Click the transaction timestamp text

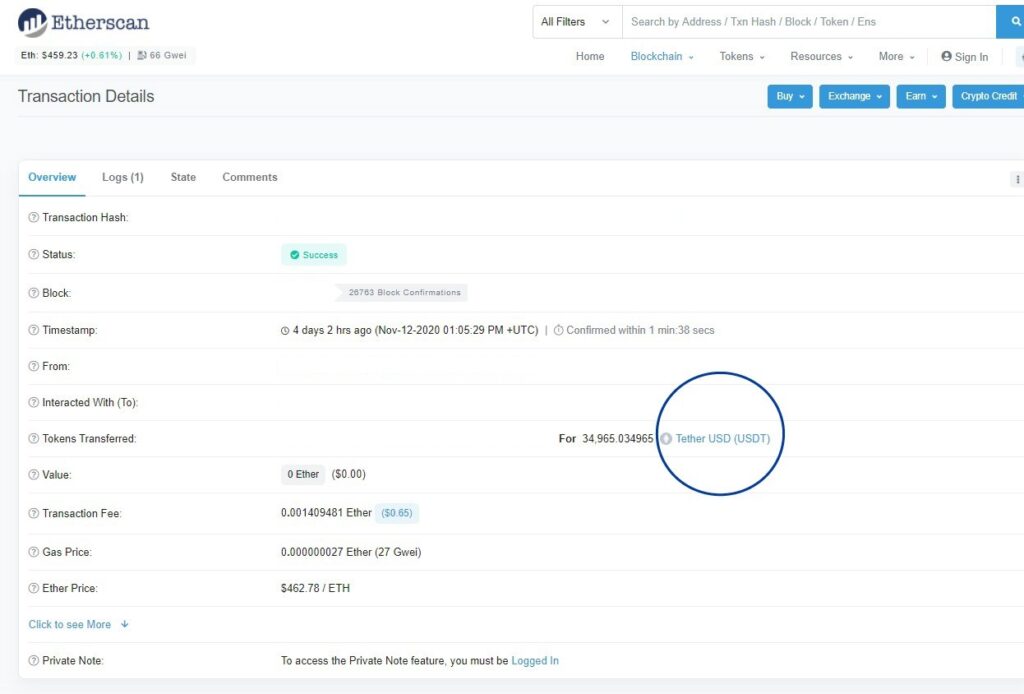415,330
